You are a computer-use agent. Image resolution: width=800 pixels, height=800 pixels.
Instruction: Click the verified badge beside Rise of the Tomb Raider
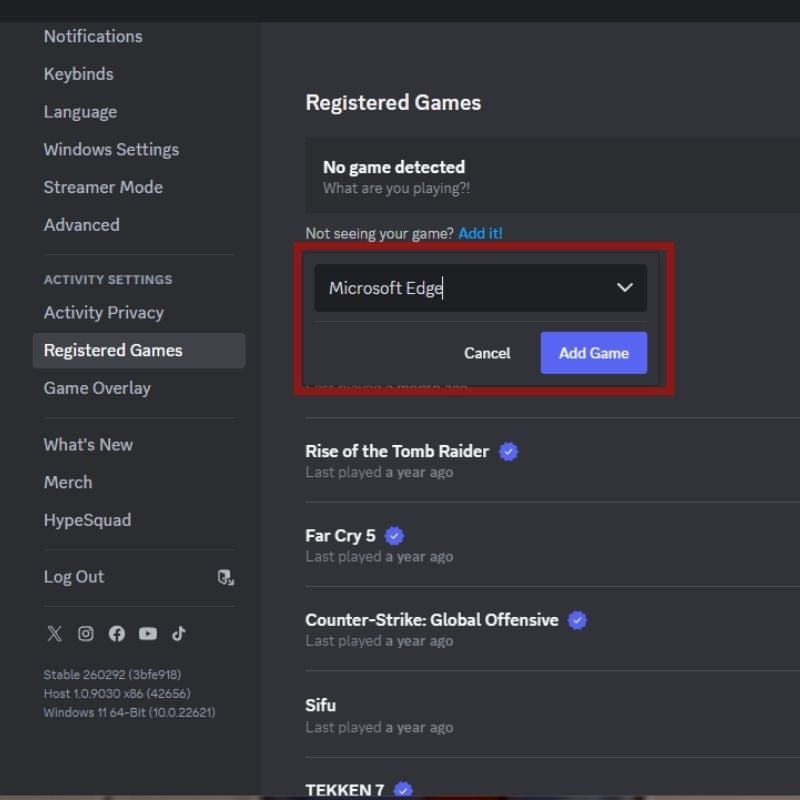(509, 451)
